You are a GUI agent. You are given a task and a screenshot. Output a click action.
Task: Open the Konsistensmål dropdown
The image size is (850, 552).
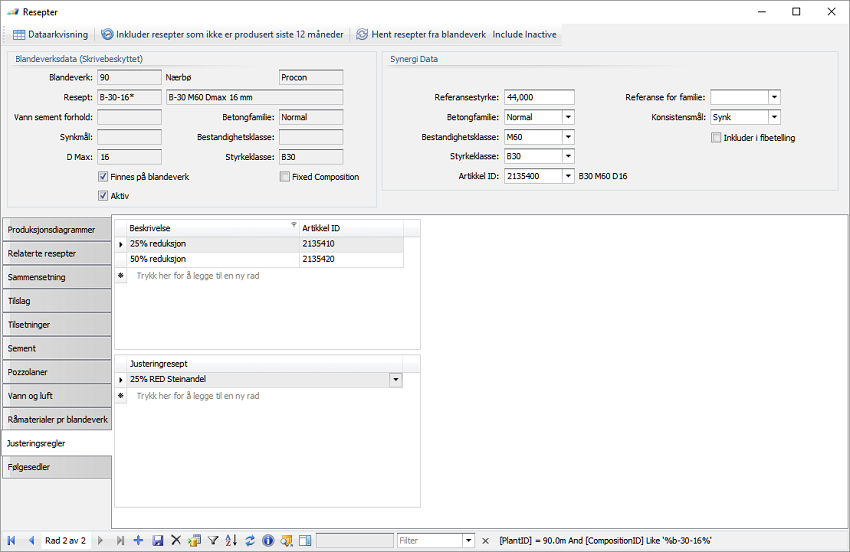(774, 117)
